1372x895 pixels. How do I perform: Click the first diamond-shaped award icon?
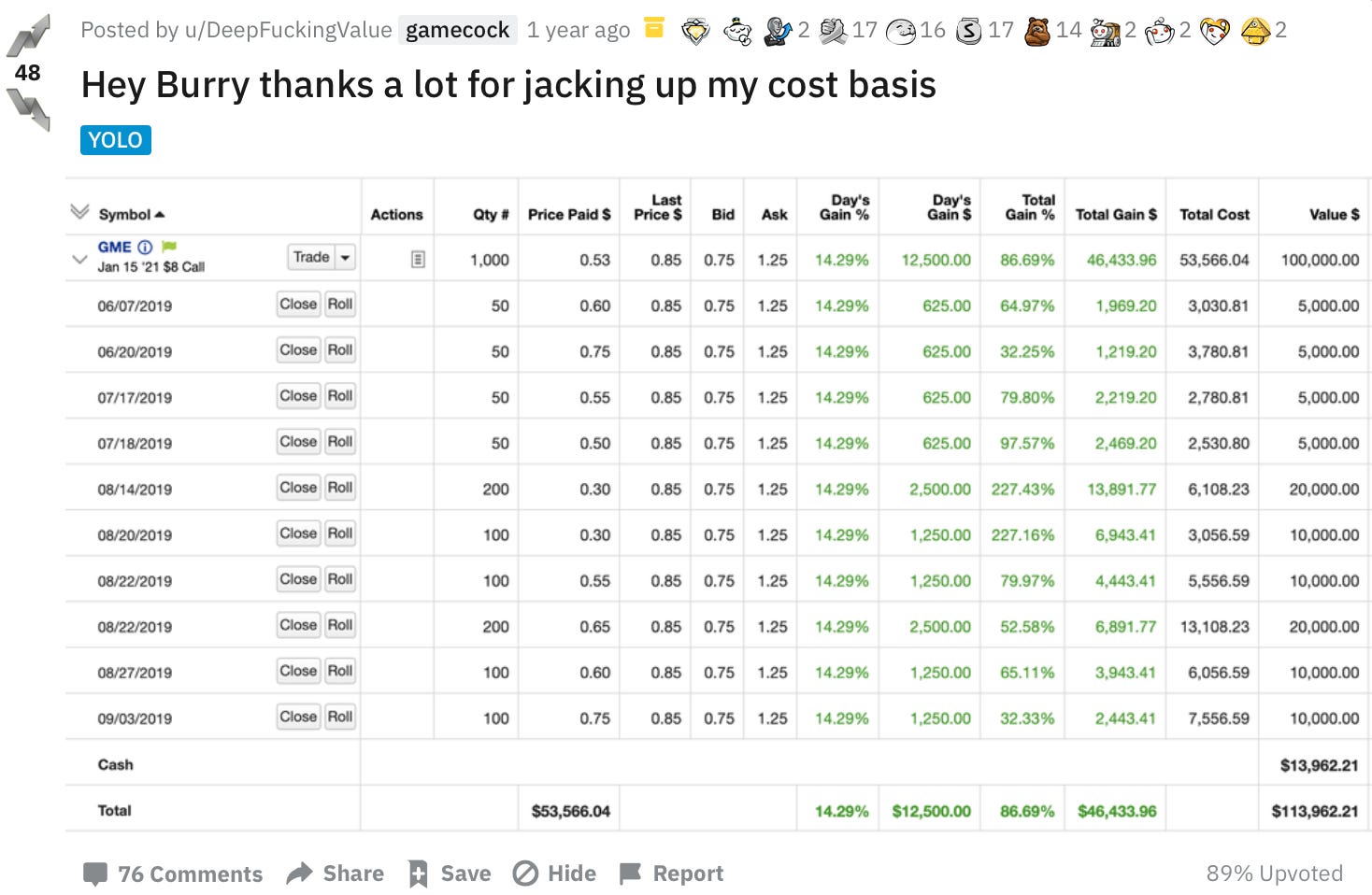(695, 31)
